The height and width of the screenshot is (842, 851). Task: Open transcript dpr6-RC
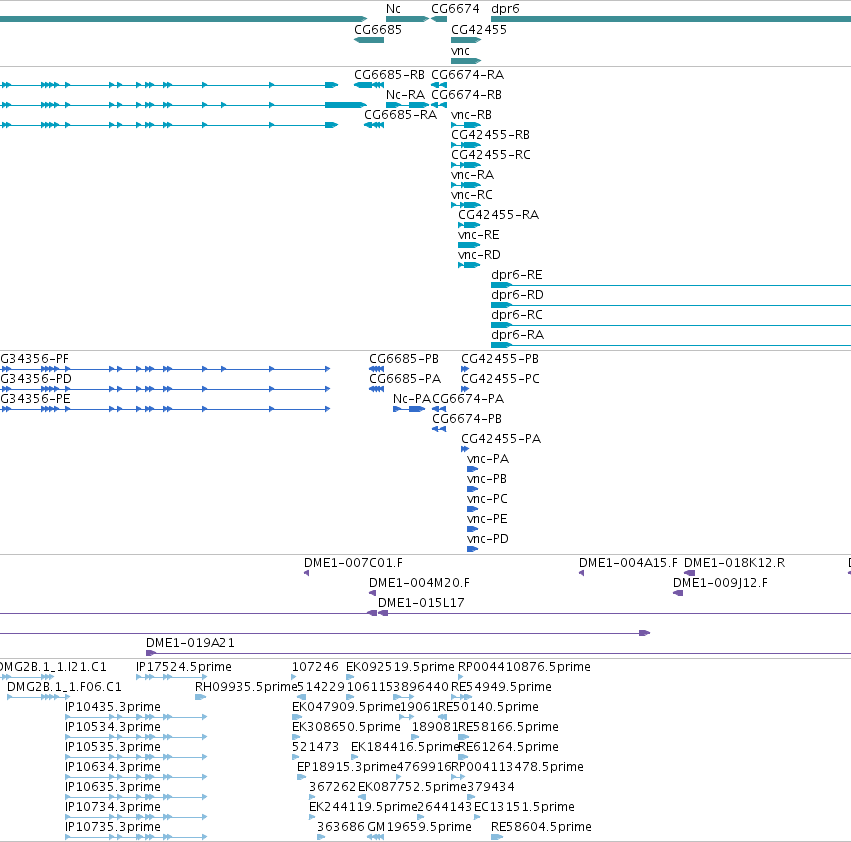coord(517,315)
